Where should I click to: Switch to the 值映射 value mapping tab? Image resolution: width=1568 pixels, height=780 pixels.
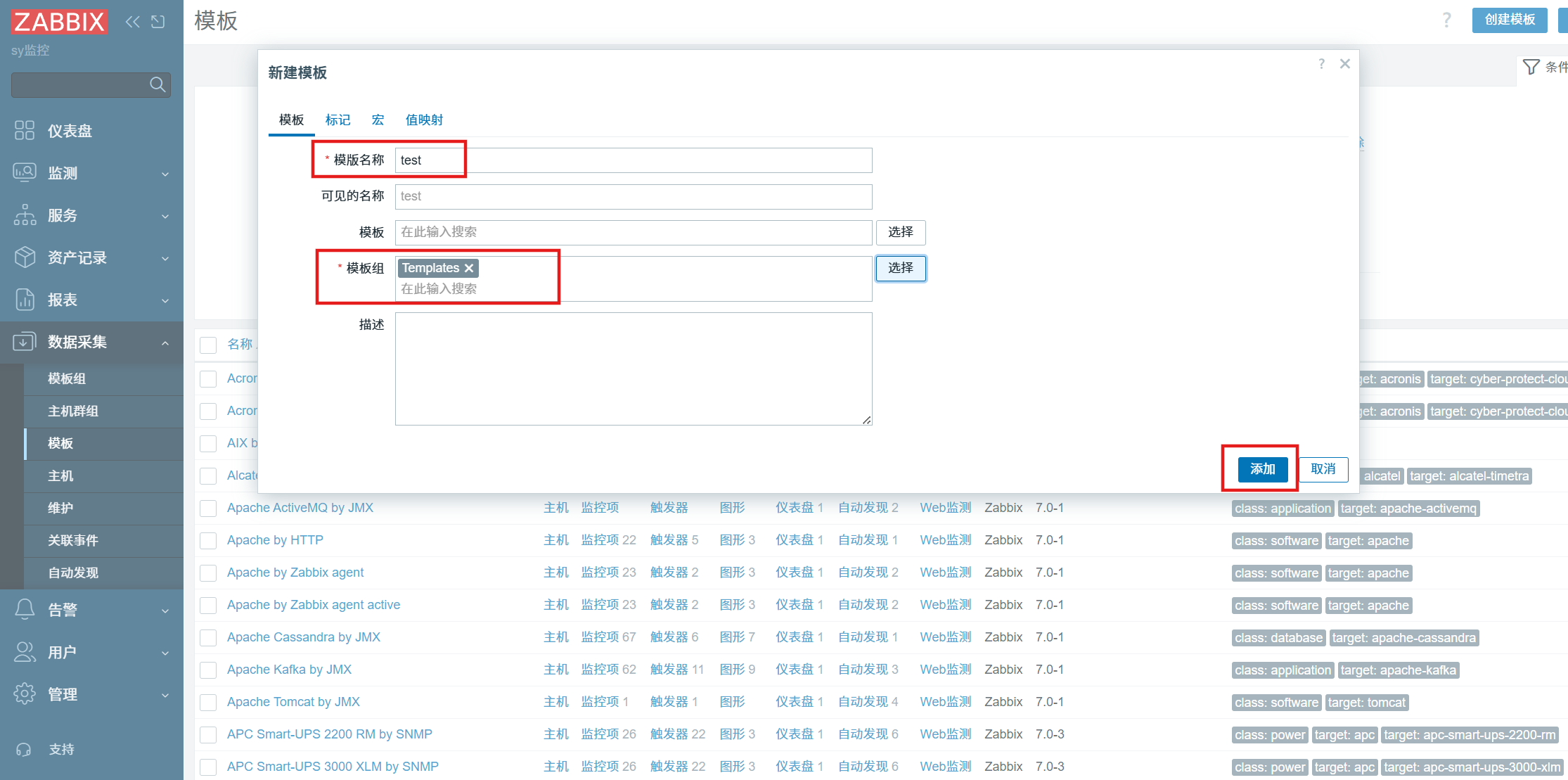(x=424, y=120)
